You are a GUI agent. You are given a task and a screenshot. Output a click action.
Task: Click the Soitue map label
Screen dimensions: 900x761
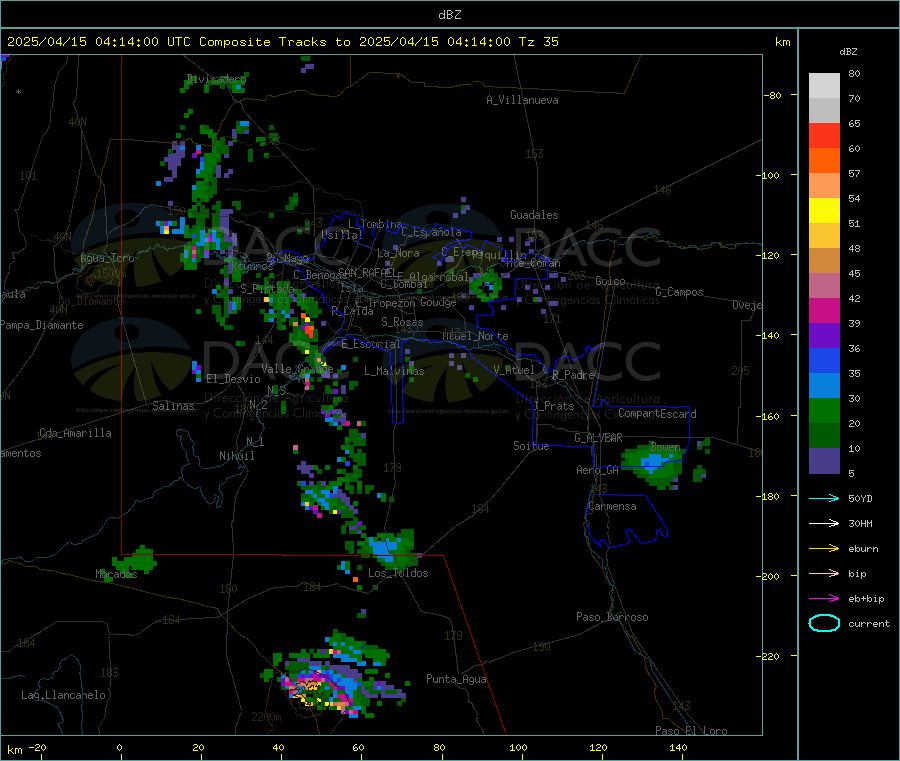pyautogui.click(x=532, y=446)
